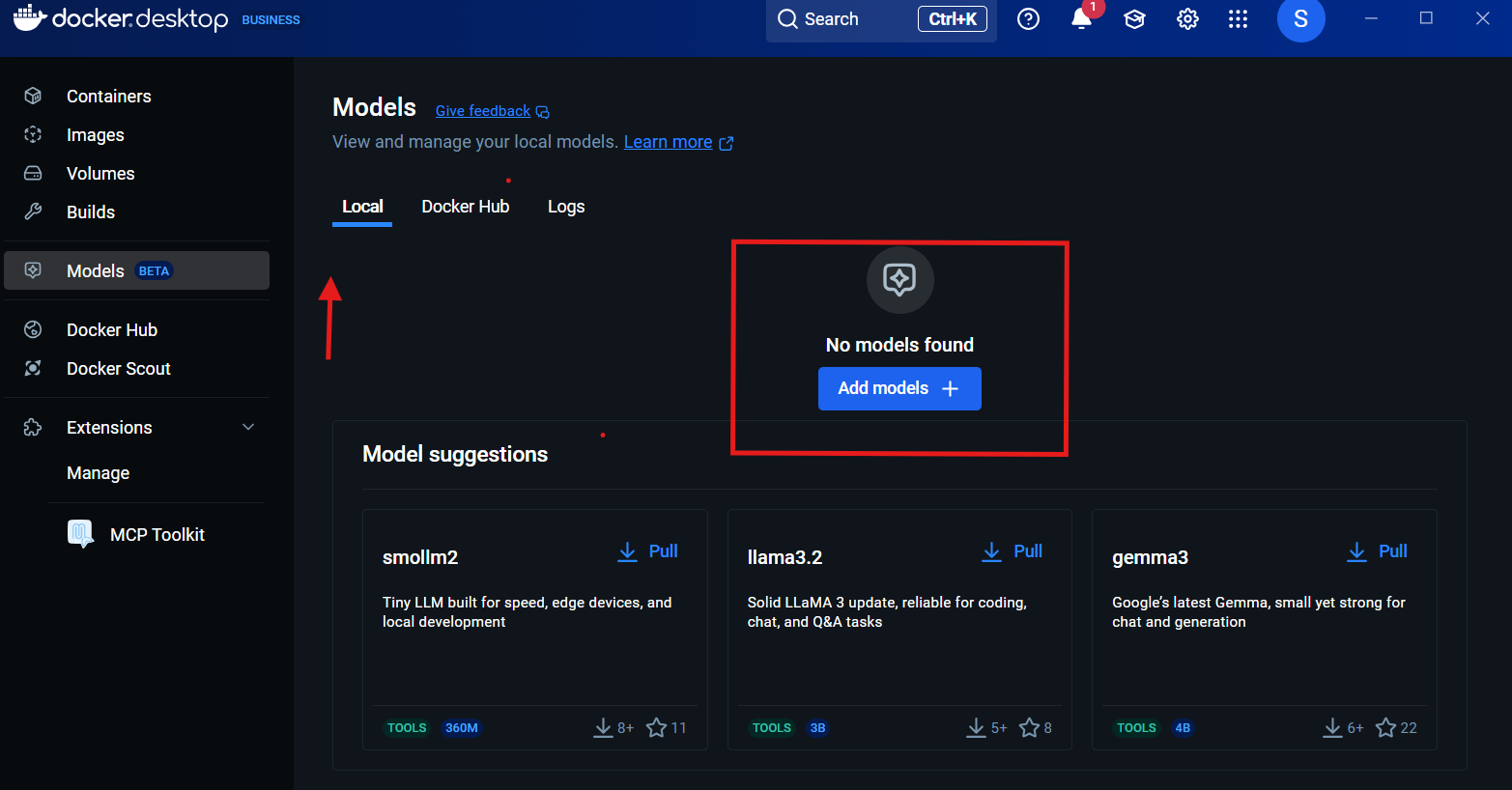1512x790 pixels.
Task: Click the download arrow icon for llama3.2
Action: click(x=992, y=551)
